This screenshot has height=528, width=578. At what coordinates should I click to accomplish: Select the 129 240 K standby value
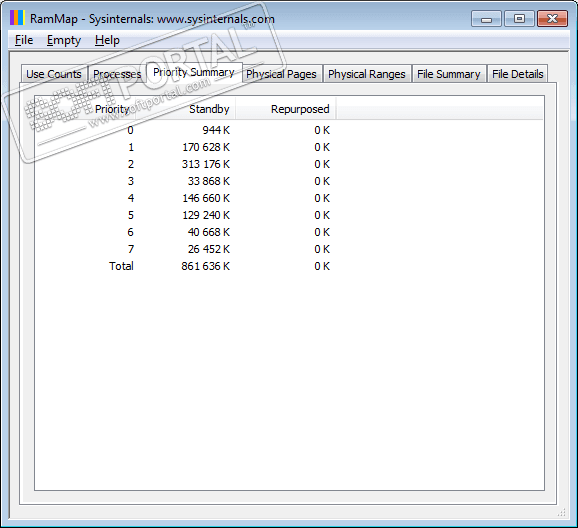[206, 215]
